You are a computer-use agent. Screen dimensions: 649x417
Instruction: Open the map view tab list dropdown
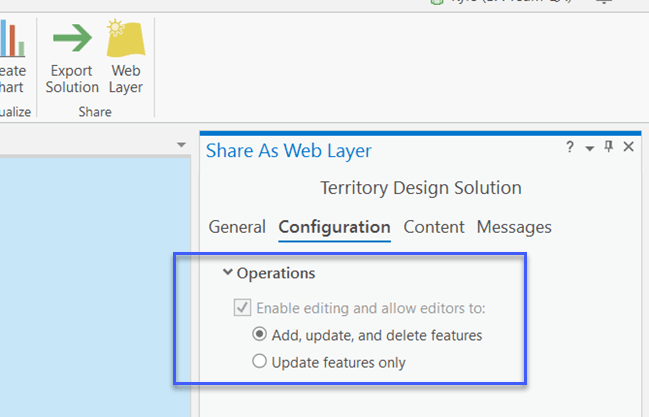(181, 145)
